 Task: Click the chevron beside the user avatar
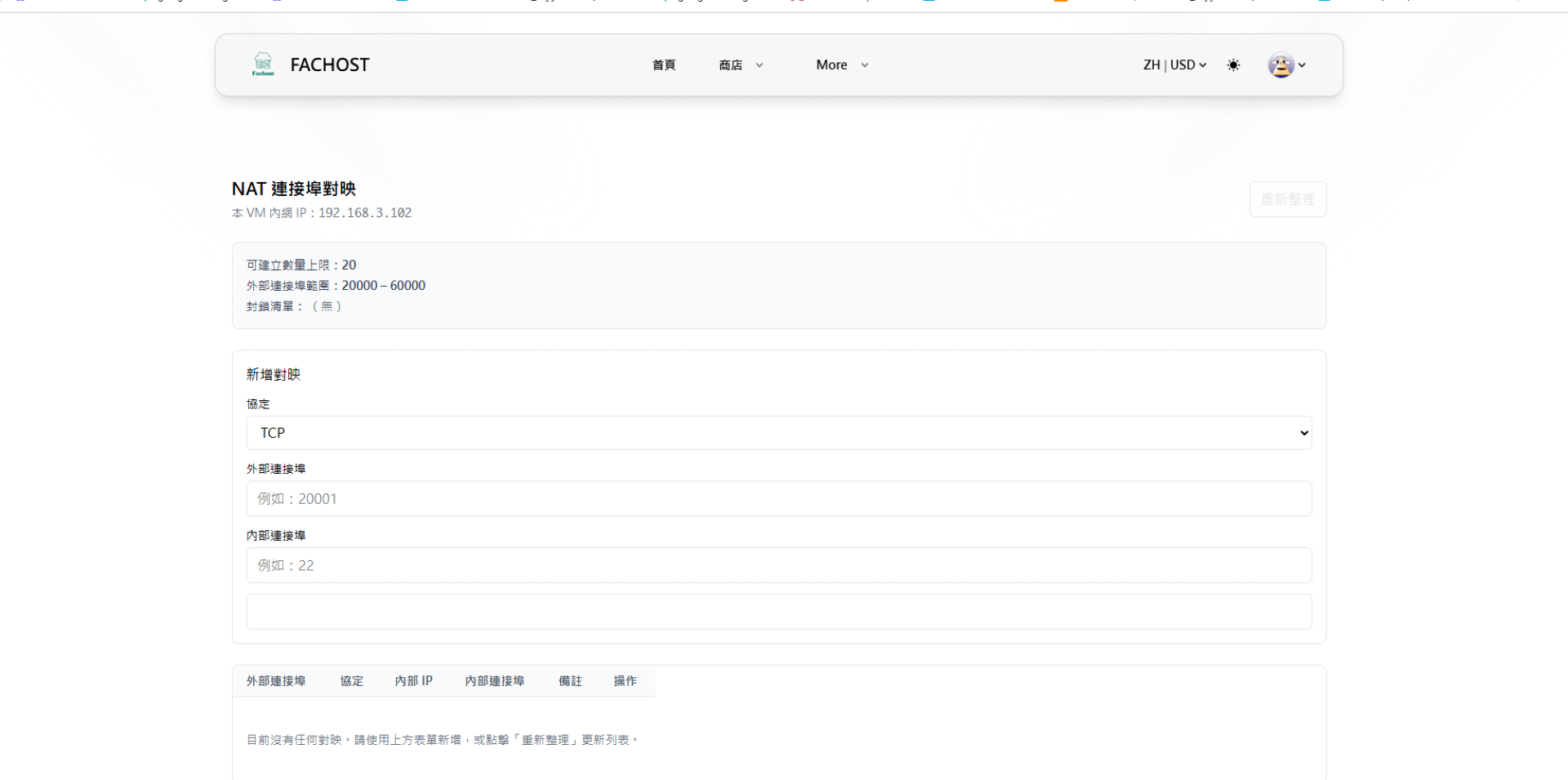(1302, 65)
